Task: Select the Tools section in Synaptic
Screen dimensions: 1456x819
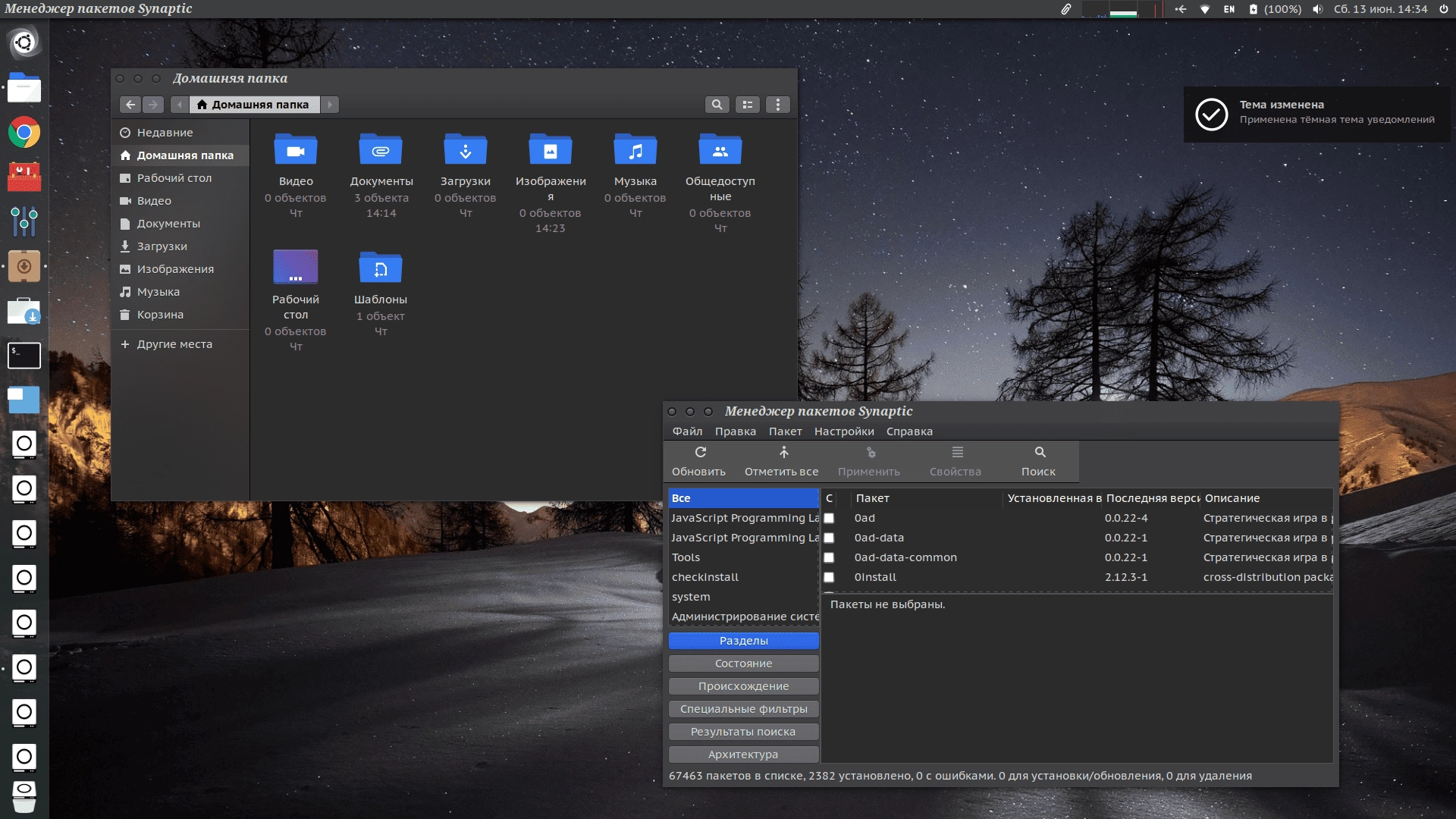Action: [743, 557]
